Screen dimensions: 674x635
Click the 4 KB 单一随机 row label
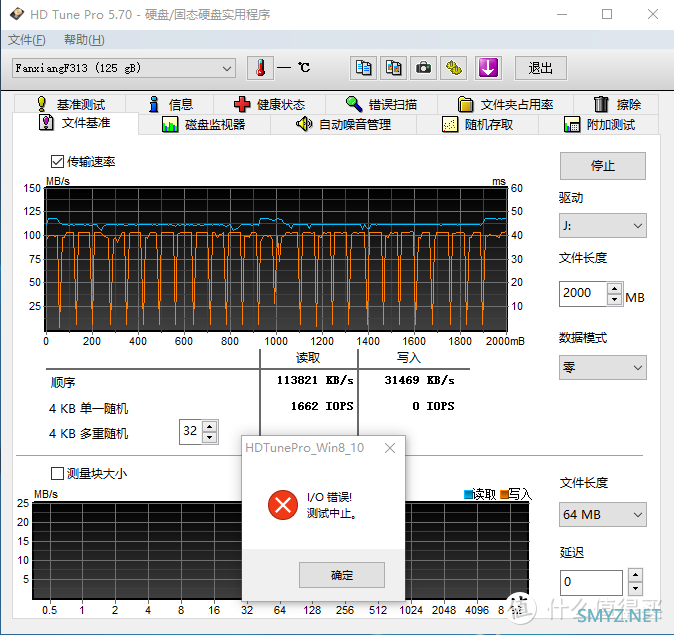click(x=88, y=408)
